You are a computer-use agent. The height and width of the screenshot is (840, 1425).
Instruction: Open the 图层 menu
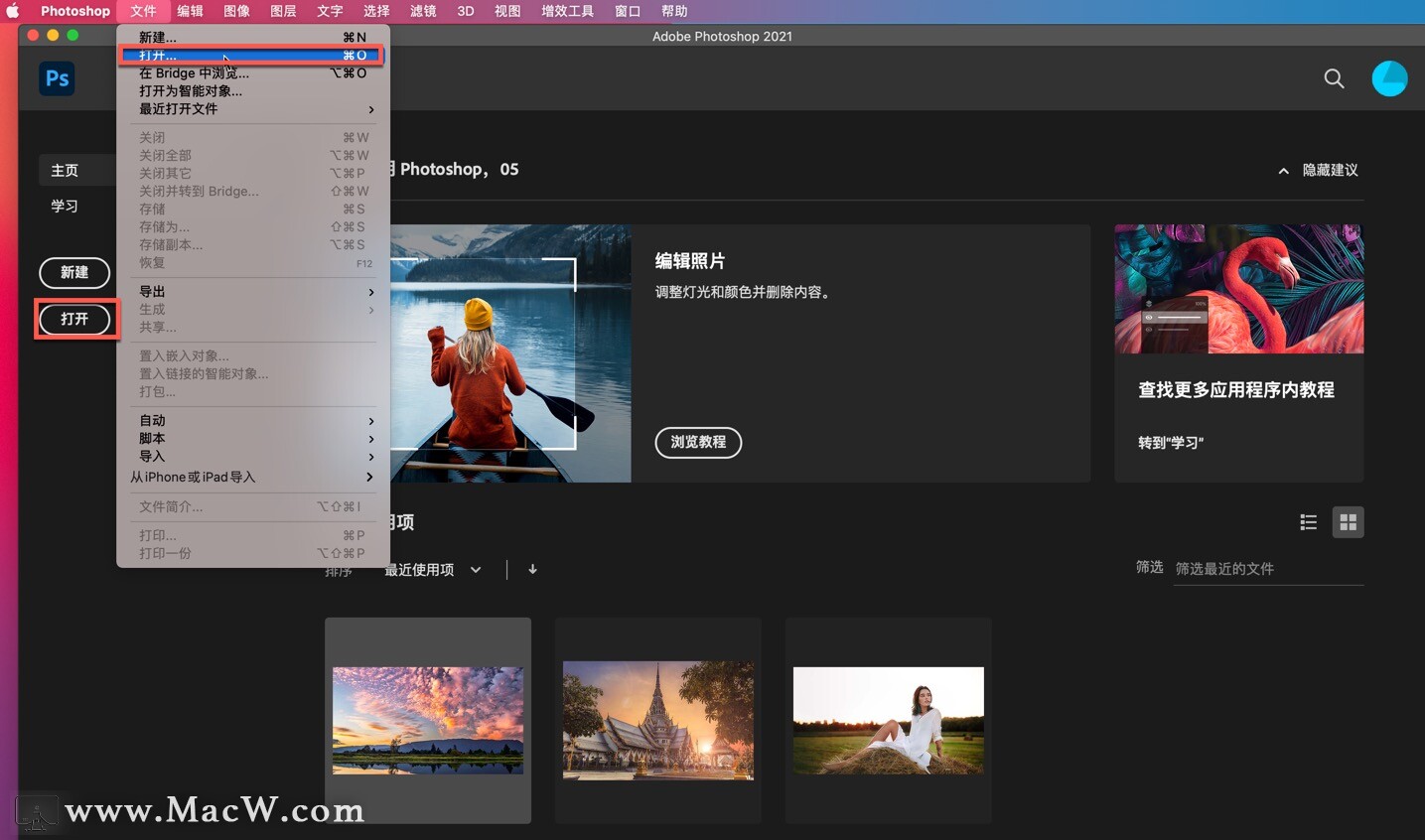click(283, 11)
